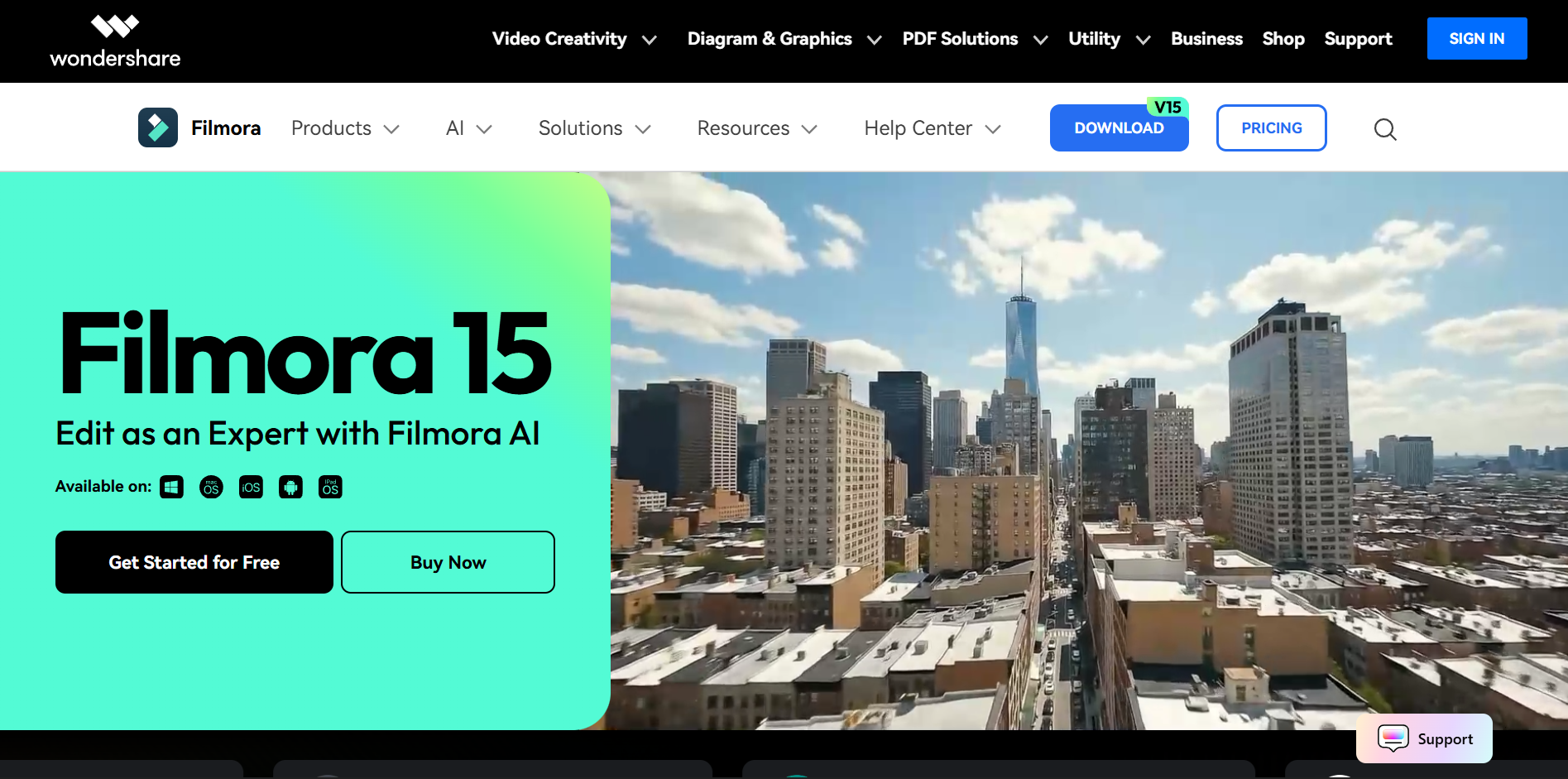Click the Wondershare logo
Image resolution: width=1568 pixels, height=779 pixels.
click(115, 41)
